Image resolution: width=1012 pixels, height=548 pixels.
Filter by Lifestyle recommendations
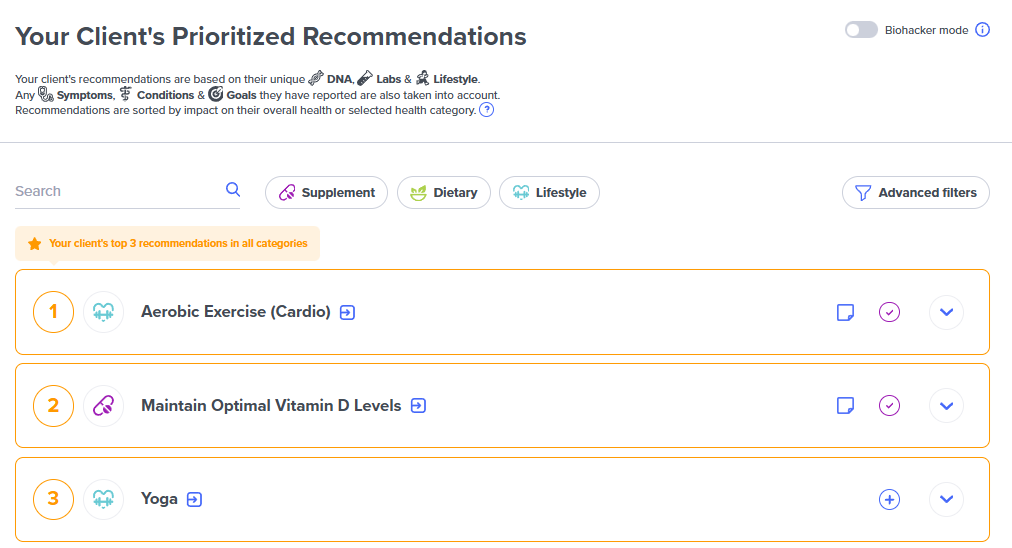pos(549,193)
